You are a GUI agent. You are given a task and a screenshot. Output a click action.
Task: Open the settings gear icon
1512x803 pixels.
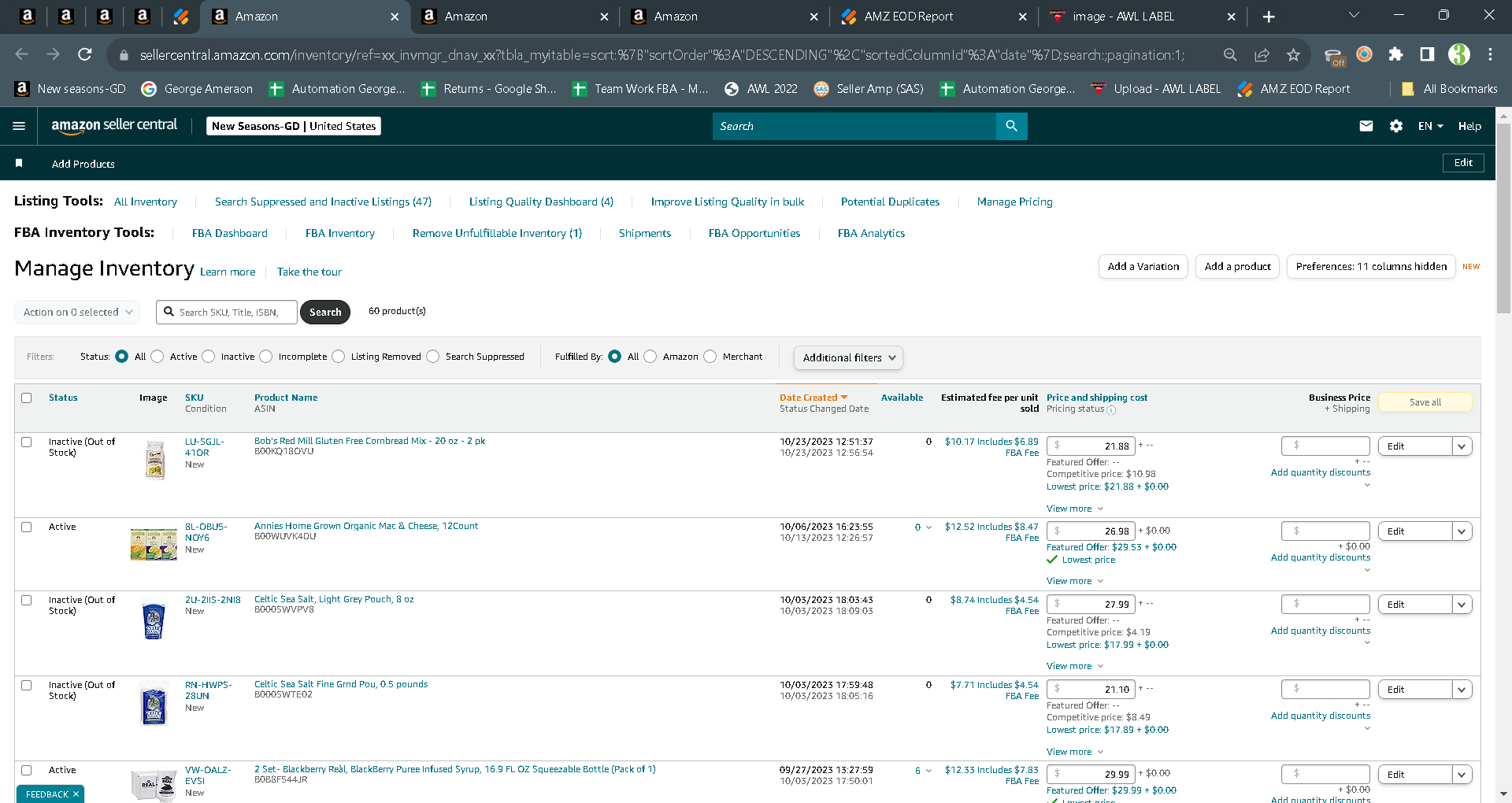point(1396,126)
